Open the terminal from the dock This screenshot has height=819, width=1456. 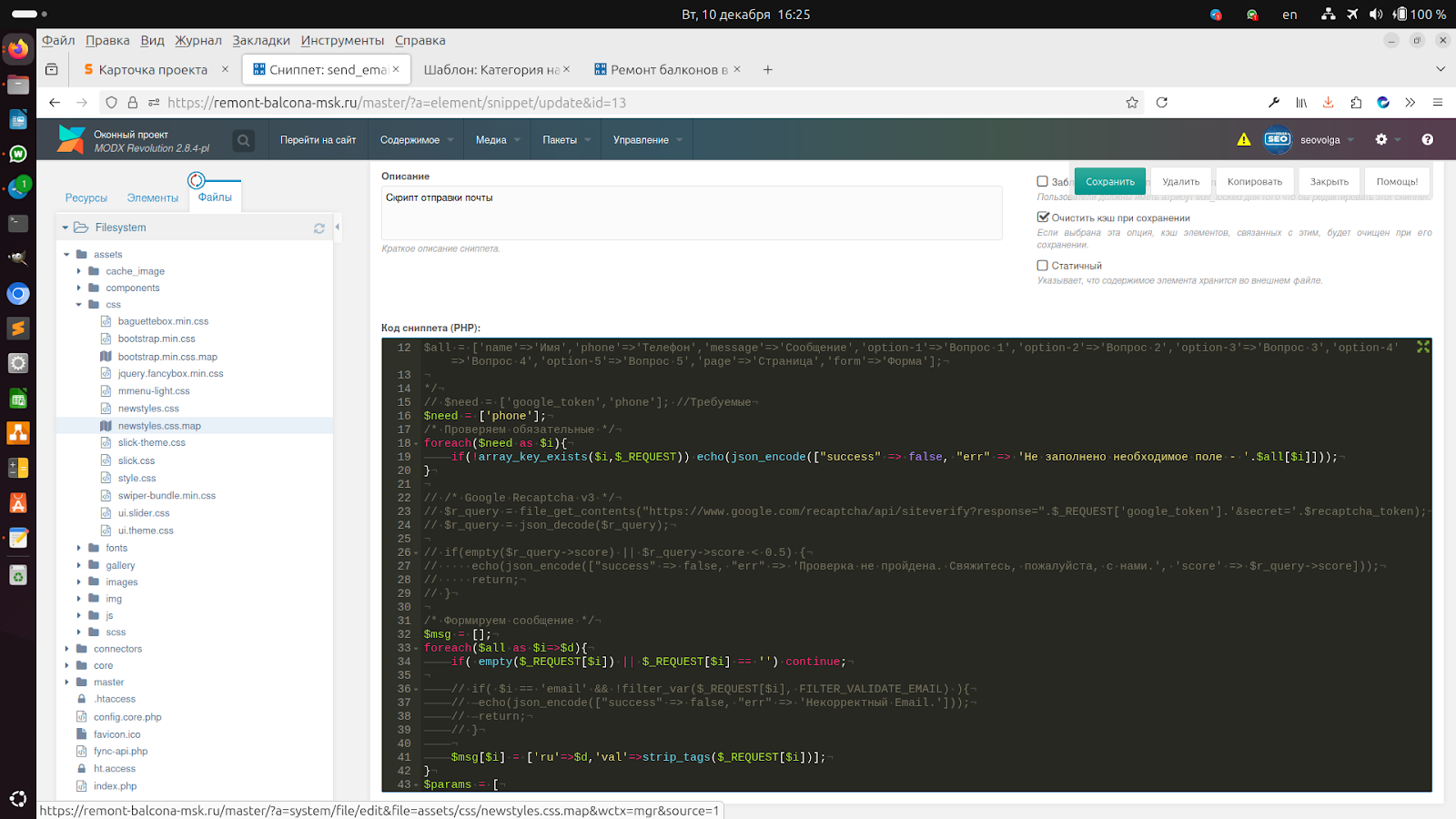(x=18, y=223)
